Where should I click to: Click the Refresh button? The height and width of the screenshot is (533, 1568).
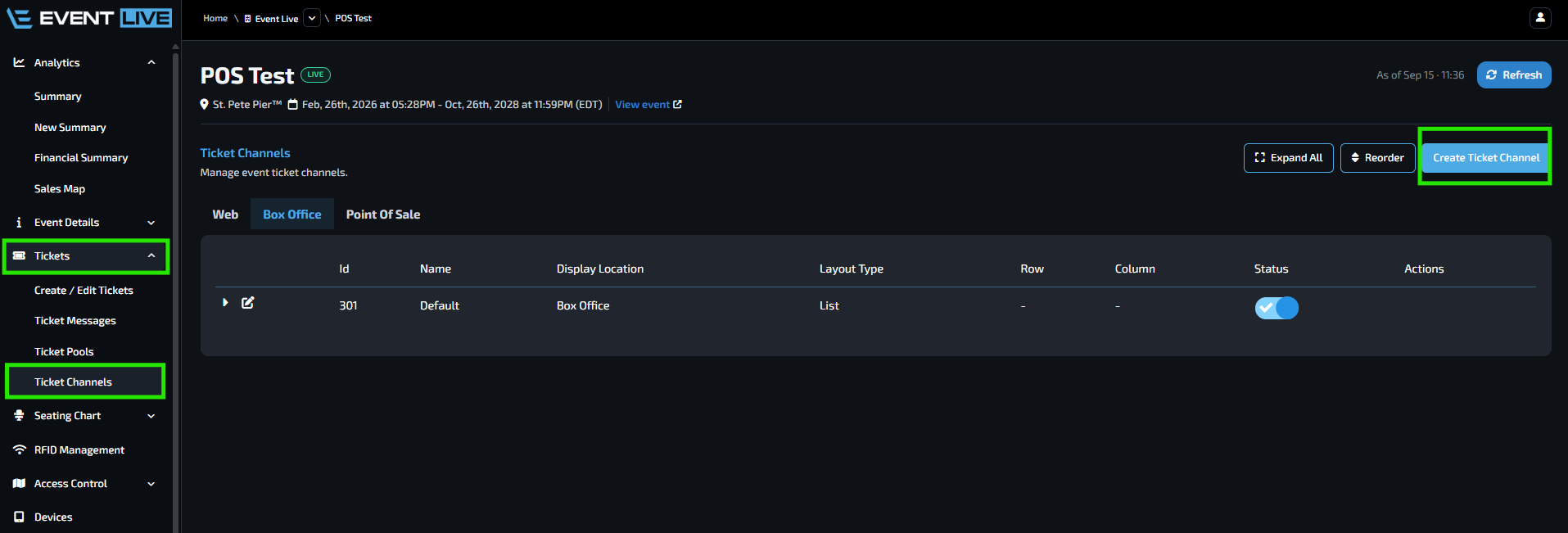[1514, 75]
